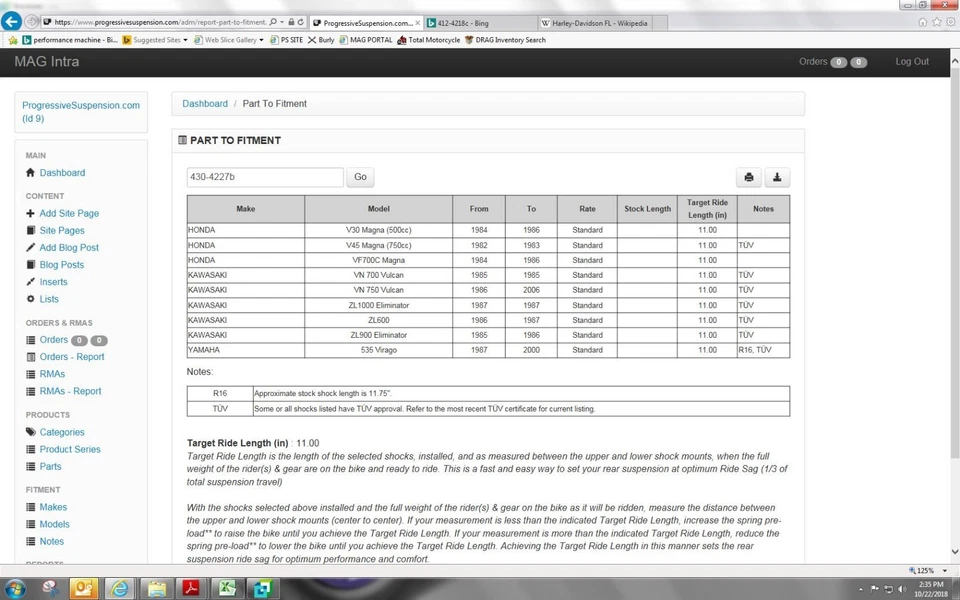Click the refresh icon in address bar
Viewport: 960px width, 600px height.
[301, 22]
